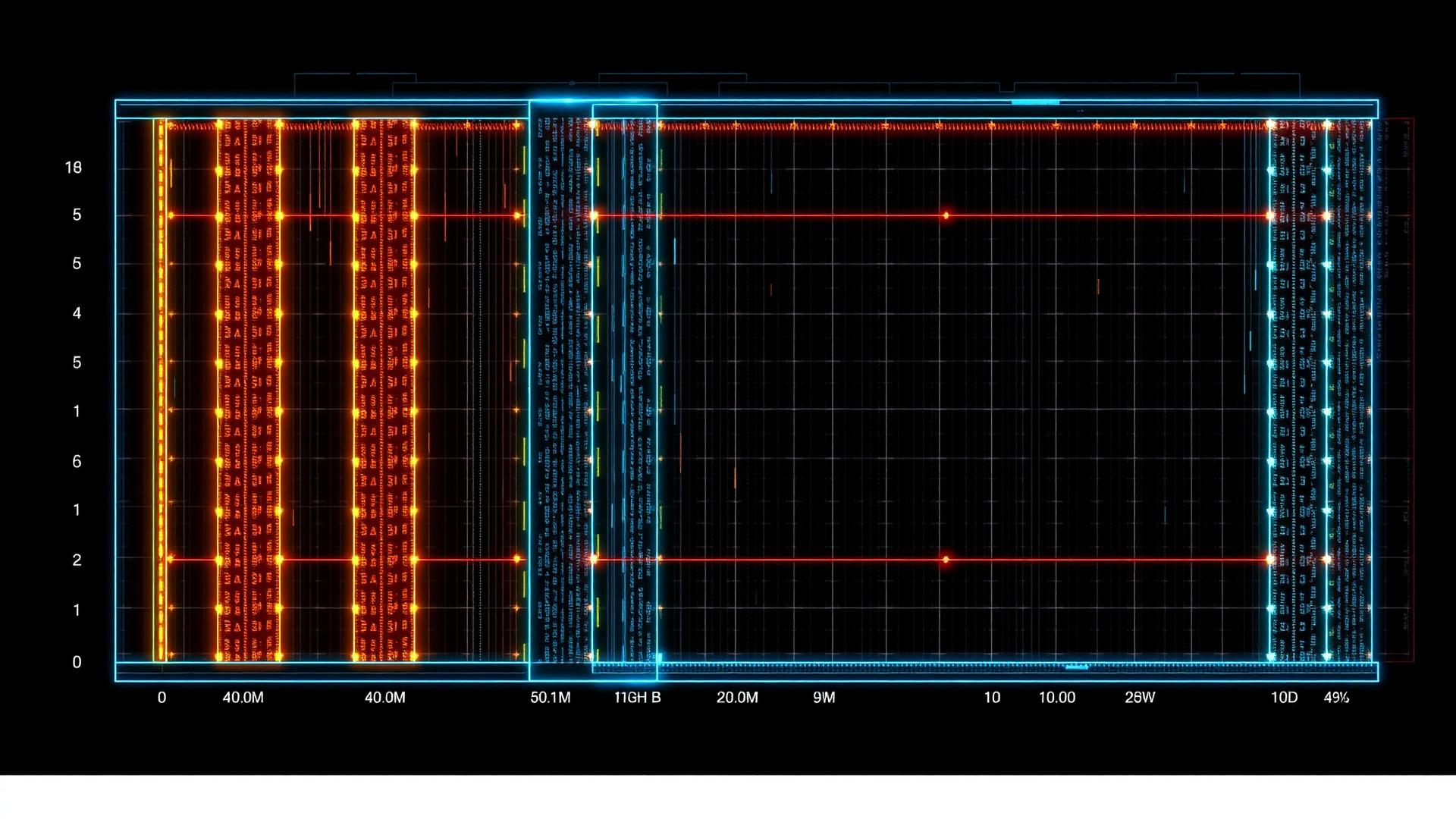The image size is (1456, 819).
Task: Click the 18 value on vertical axis
Action: 74,168
